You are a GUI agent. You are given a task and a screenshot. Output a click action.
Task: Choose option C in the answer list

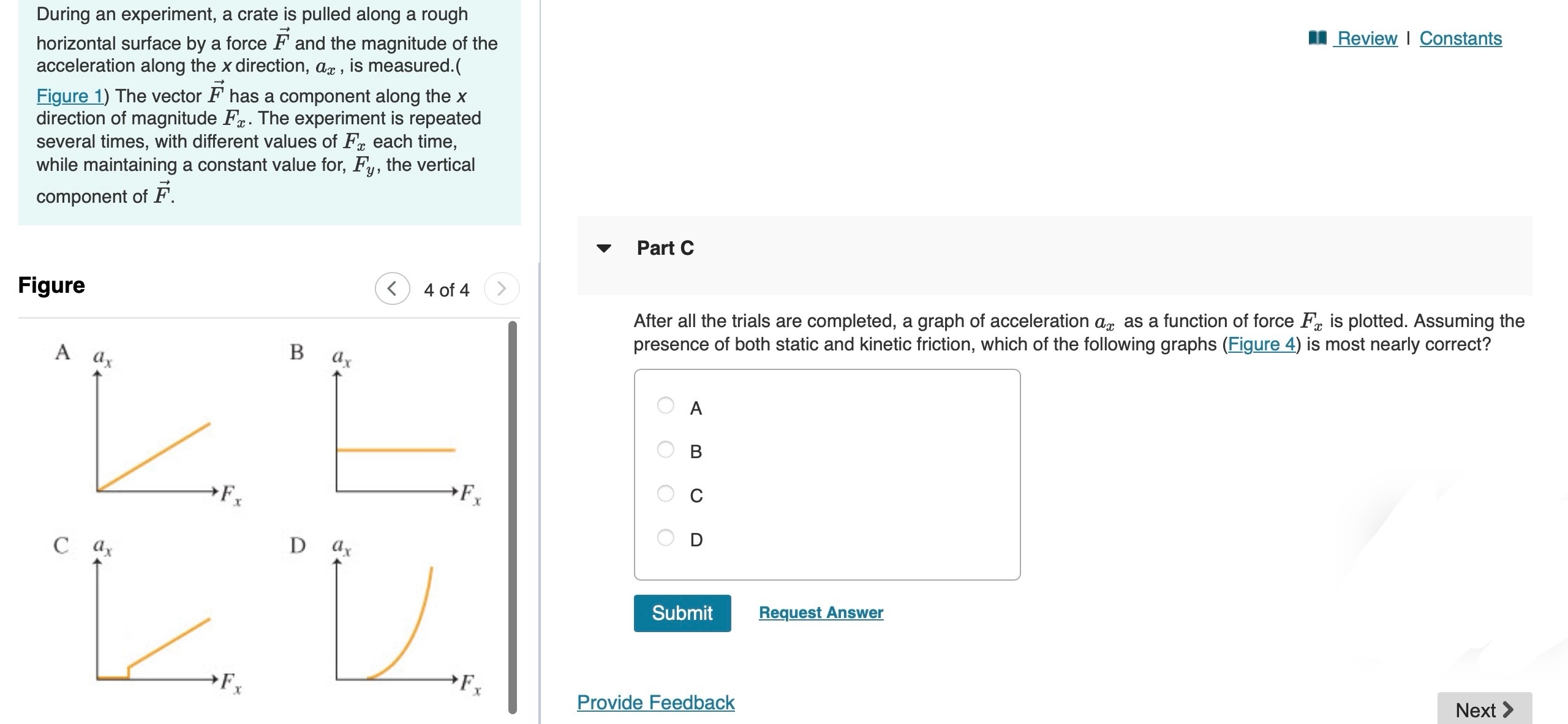[x=666, y=494]
